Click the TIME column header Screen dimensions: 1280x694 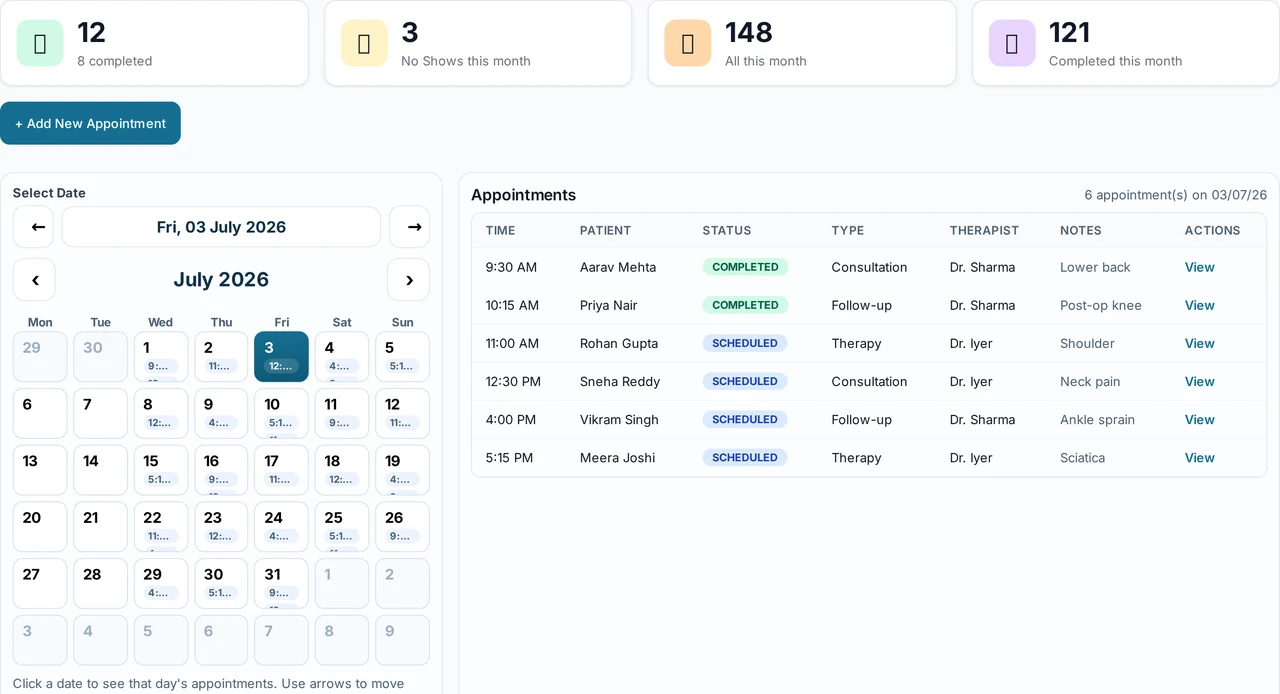click(500, 230)
